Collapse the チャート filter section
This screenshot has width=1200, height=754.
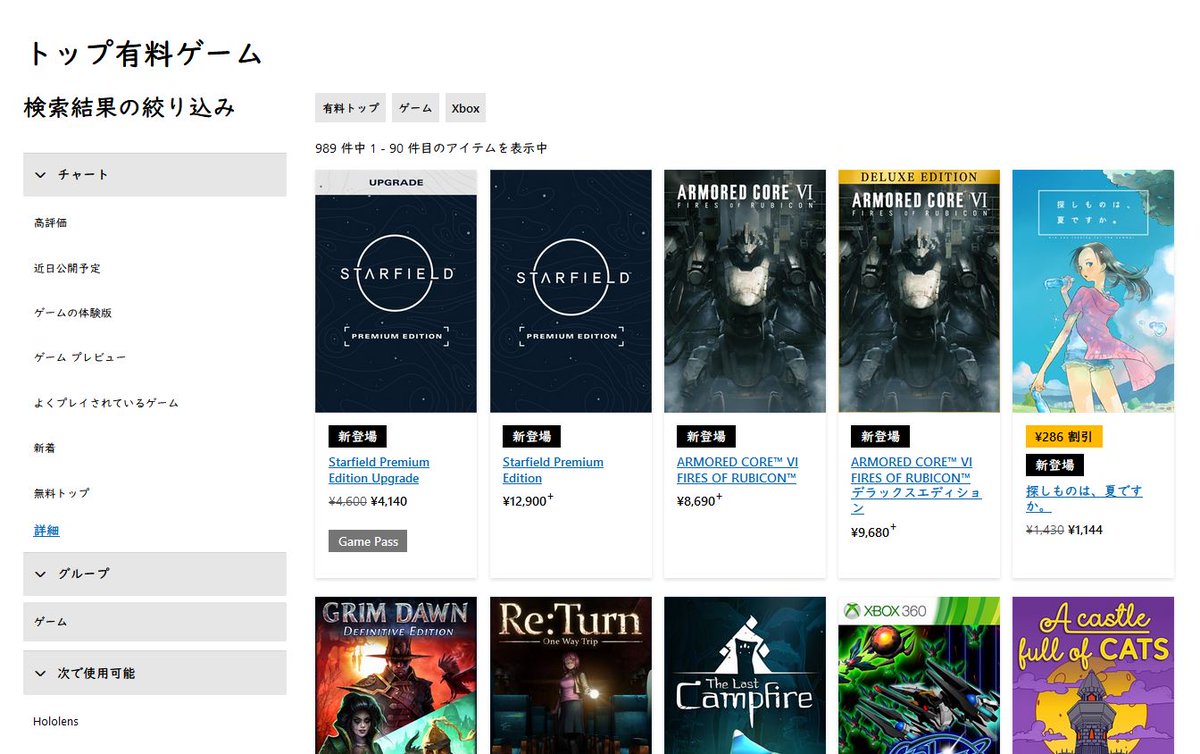154,174
